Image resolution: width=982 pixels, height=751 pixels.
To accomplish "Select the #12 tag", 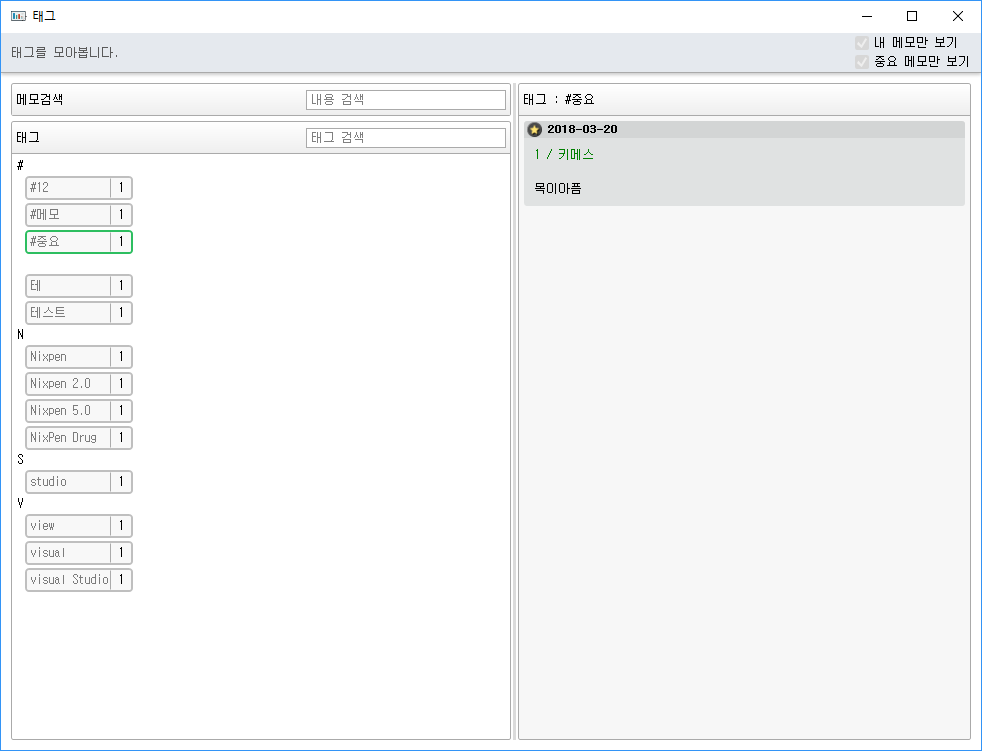I will 78,188.
